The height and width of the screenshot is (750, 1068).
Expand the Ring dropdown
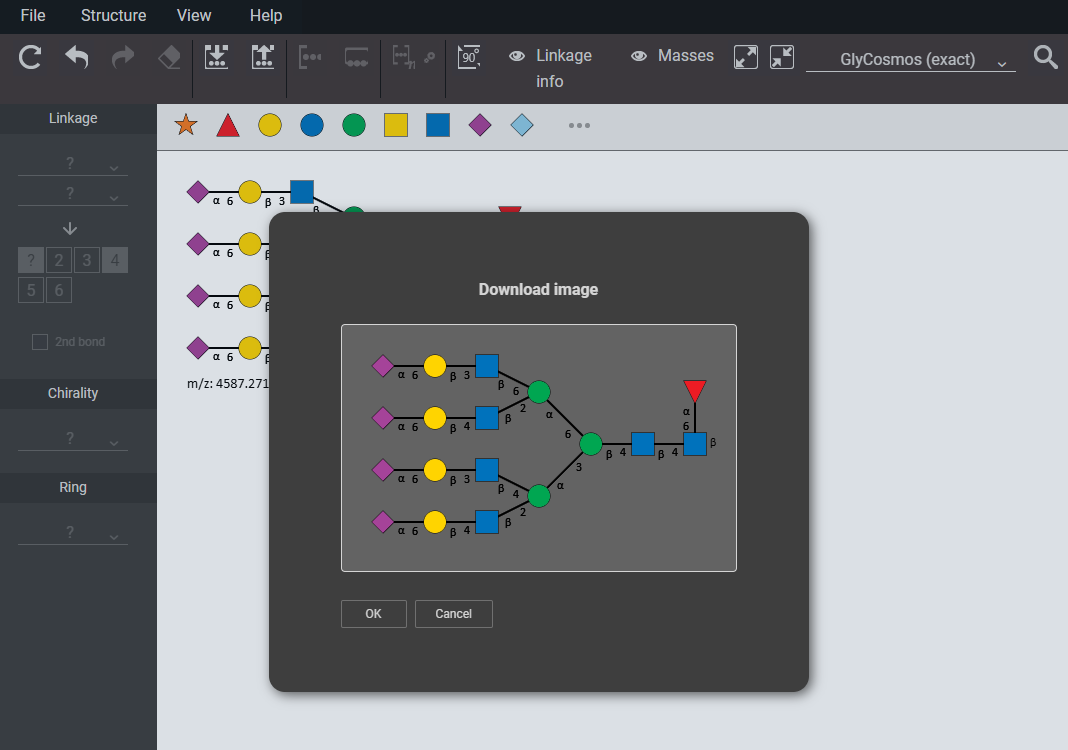pos(73,533)
